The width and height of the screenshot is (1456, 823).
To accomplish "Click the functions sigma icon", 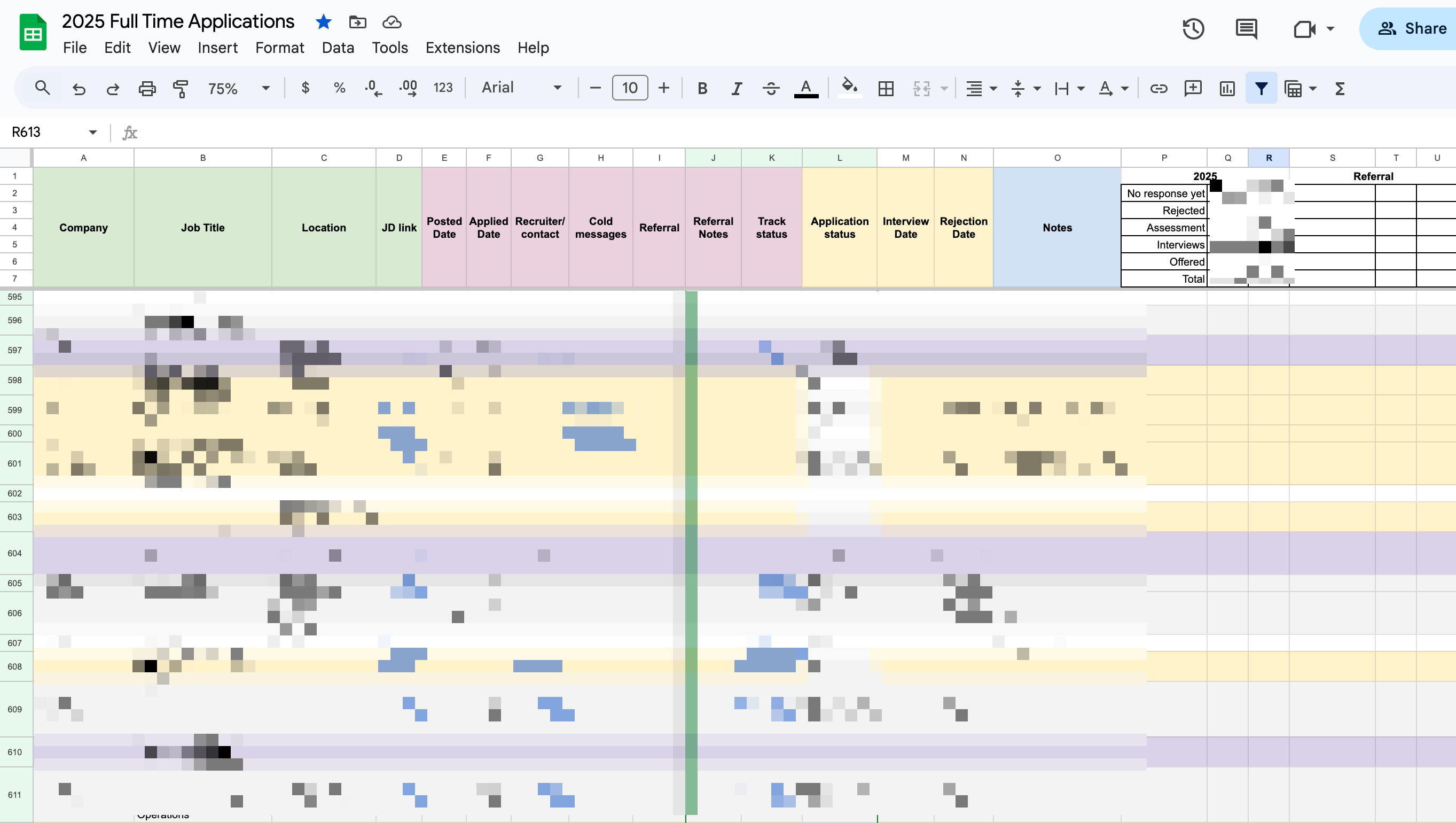I will click(x=1339, y=88).
